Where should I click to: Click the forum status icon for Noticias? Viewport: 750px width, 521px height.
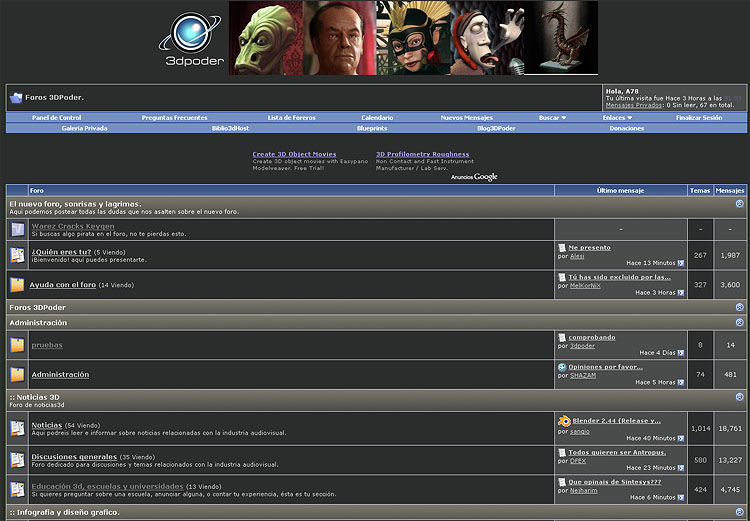[18, 428]
